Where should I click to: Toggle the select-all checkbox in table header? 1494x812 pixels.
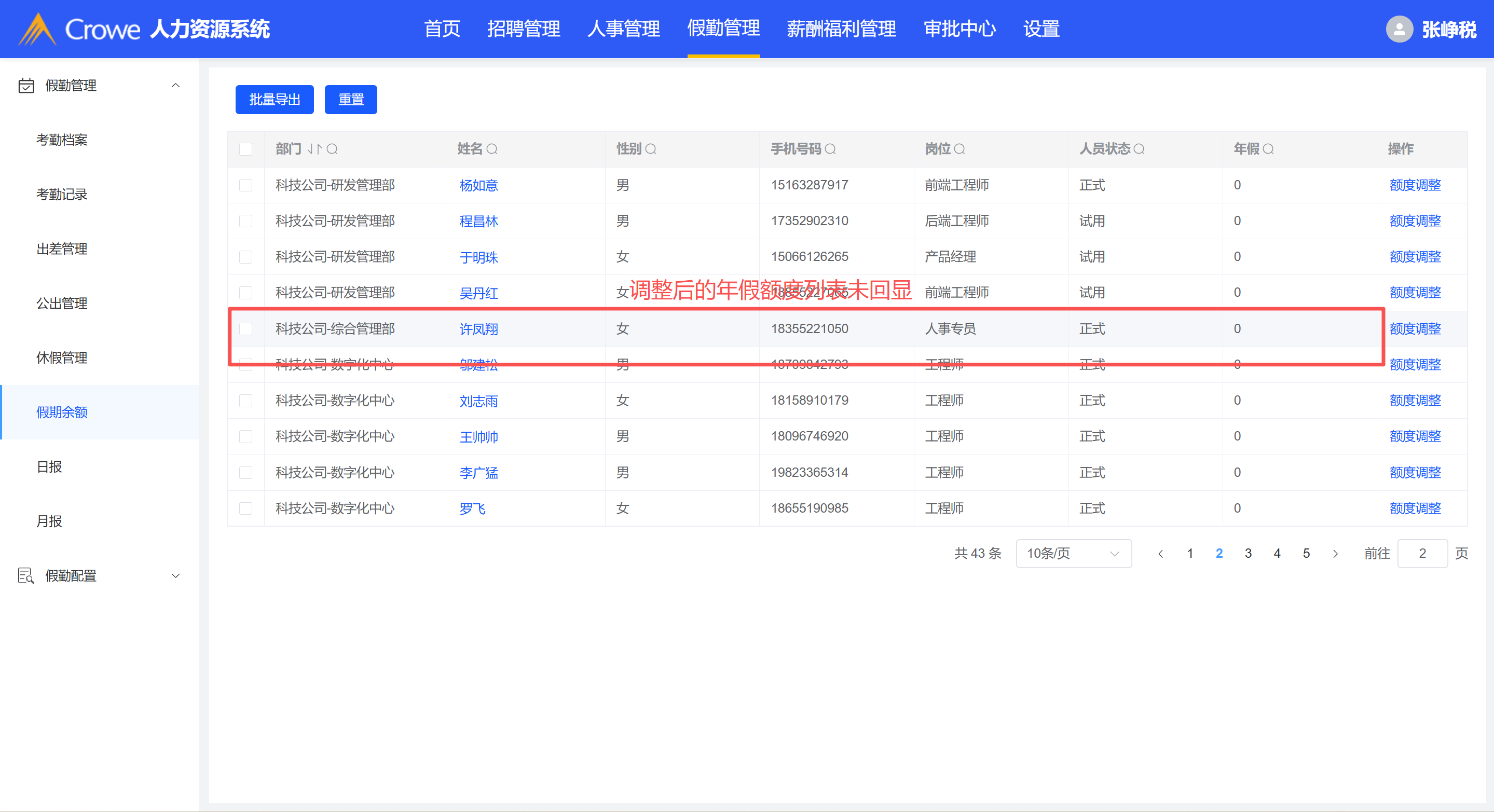coord(246,149)
